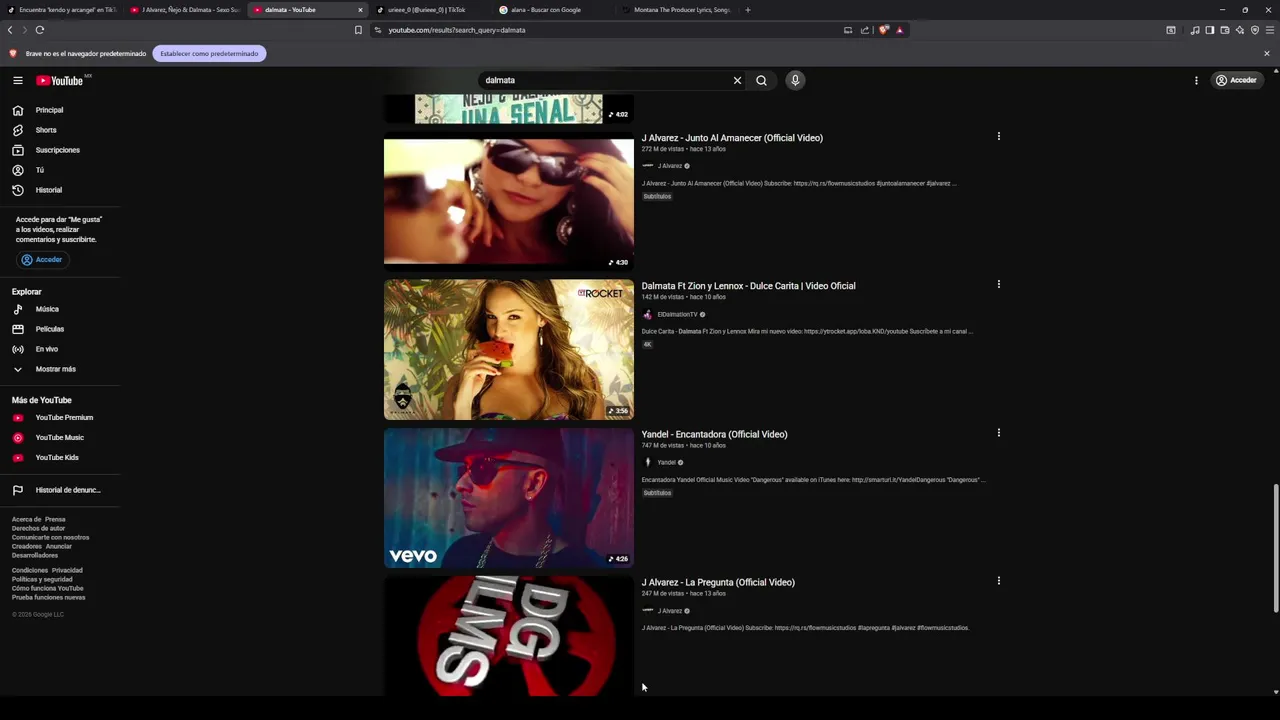The width and height of the screenshot is (1280, 720).
Task: Click the page vertical scrollbar thumb
Action: point(1275,548)
